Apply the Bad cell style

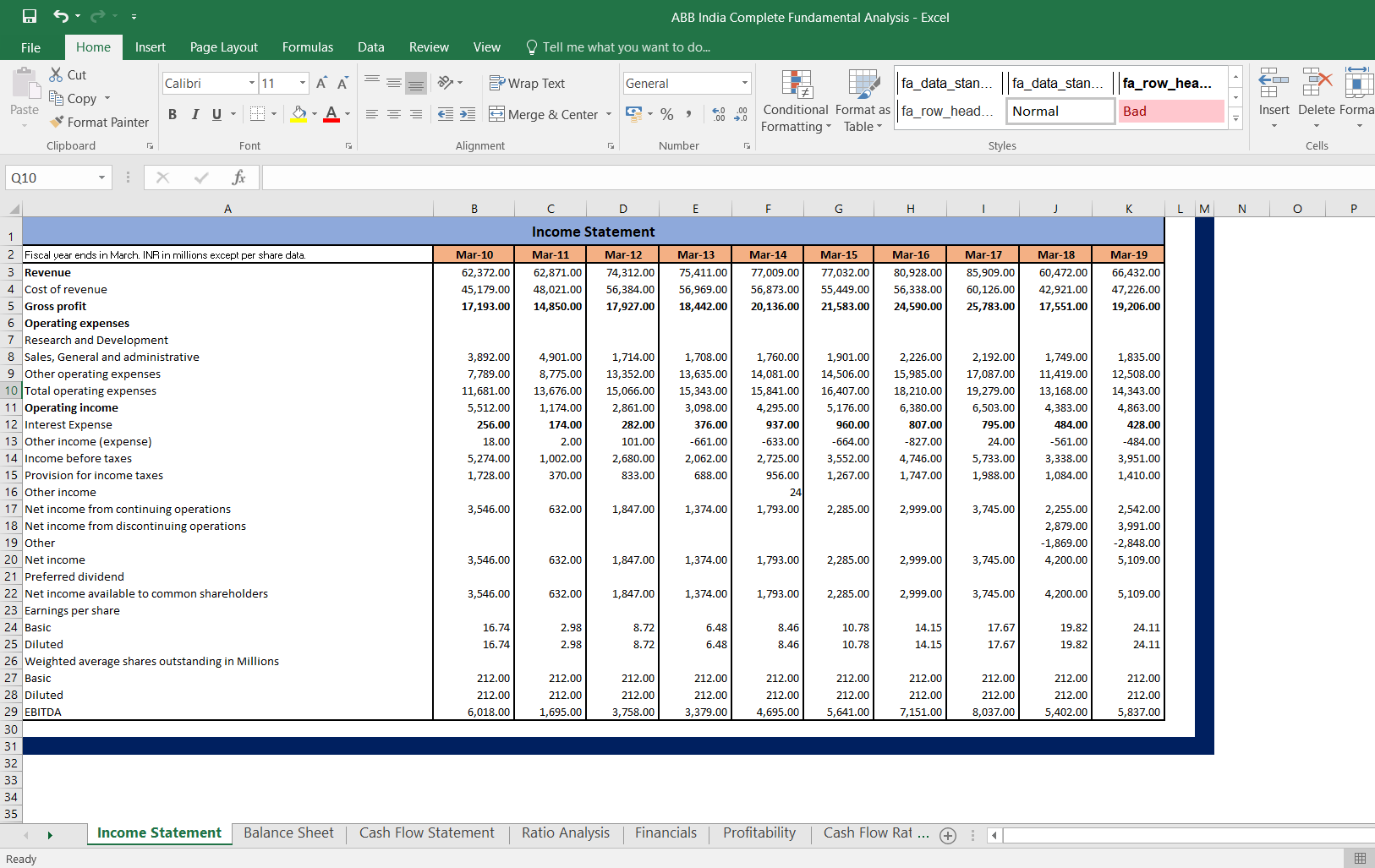pyautogui.click(x=1171, y=111)
